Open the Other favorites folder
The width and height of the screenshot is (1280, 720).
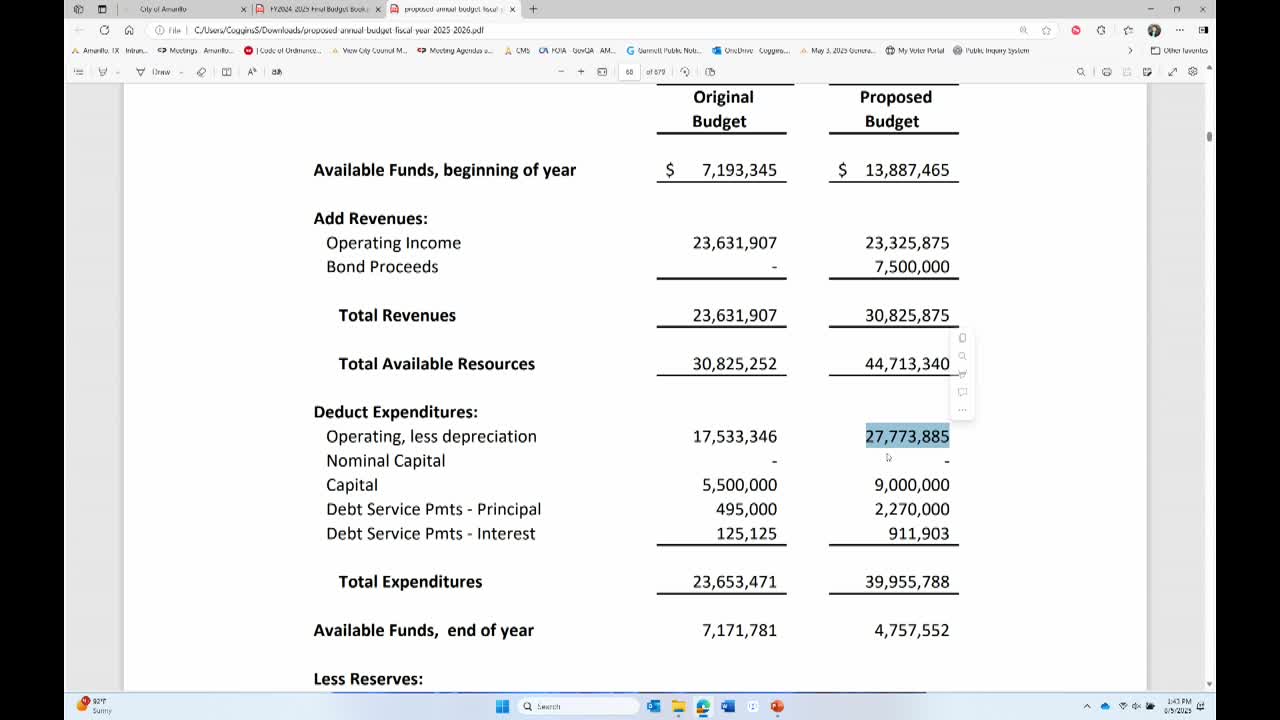pyautogui.click(x=1179, y=50)
